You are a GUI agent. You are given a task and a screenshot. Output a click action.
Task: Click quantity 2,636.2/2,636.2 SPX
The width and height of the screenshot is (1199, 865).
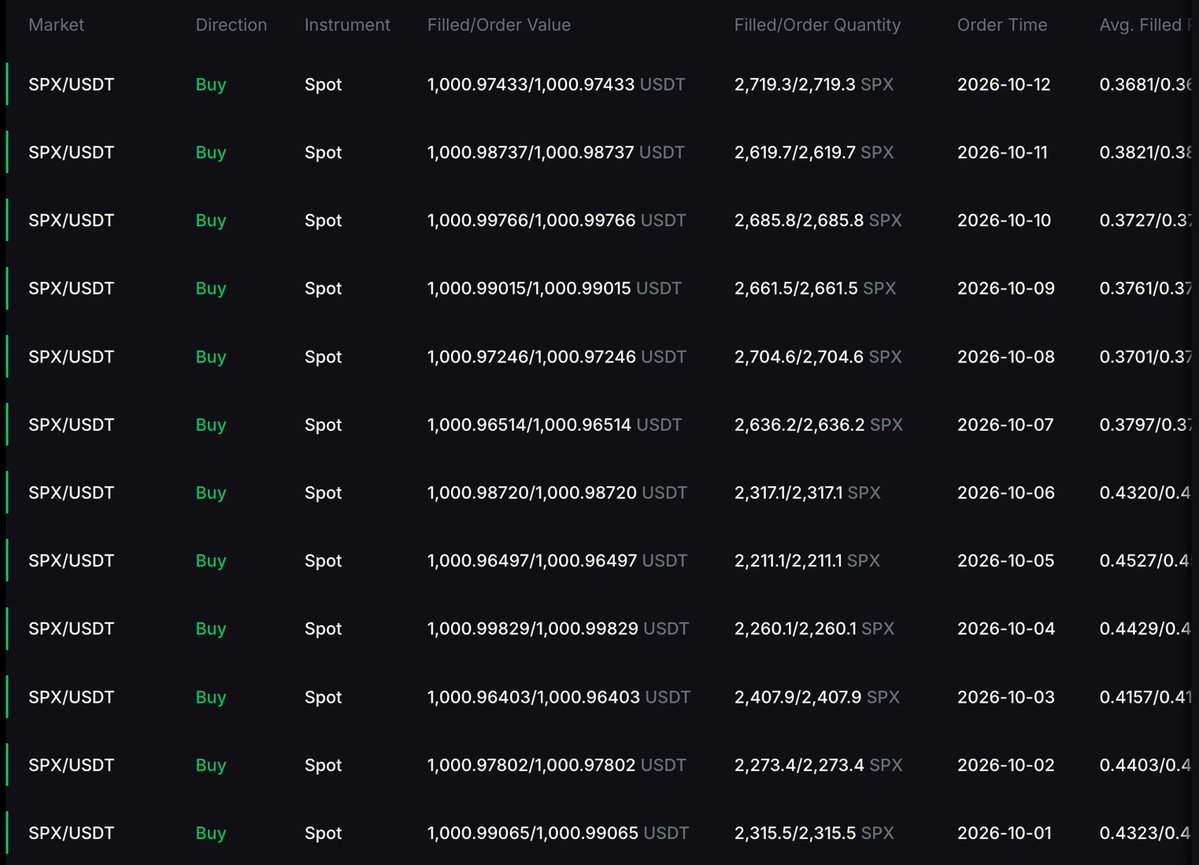click(818, 424)
